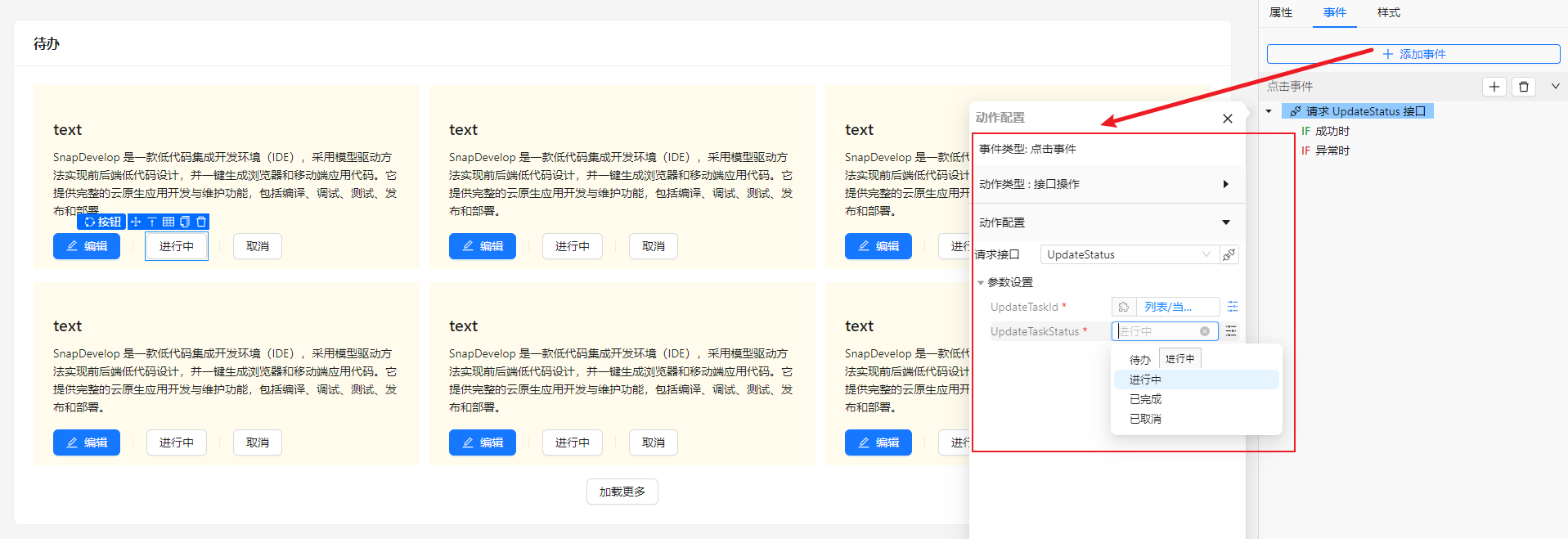Open the settings sliders icon for UpdateTaskId
This screenshot has height=539, width=1568.
pos(1232,307)
